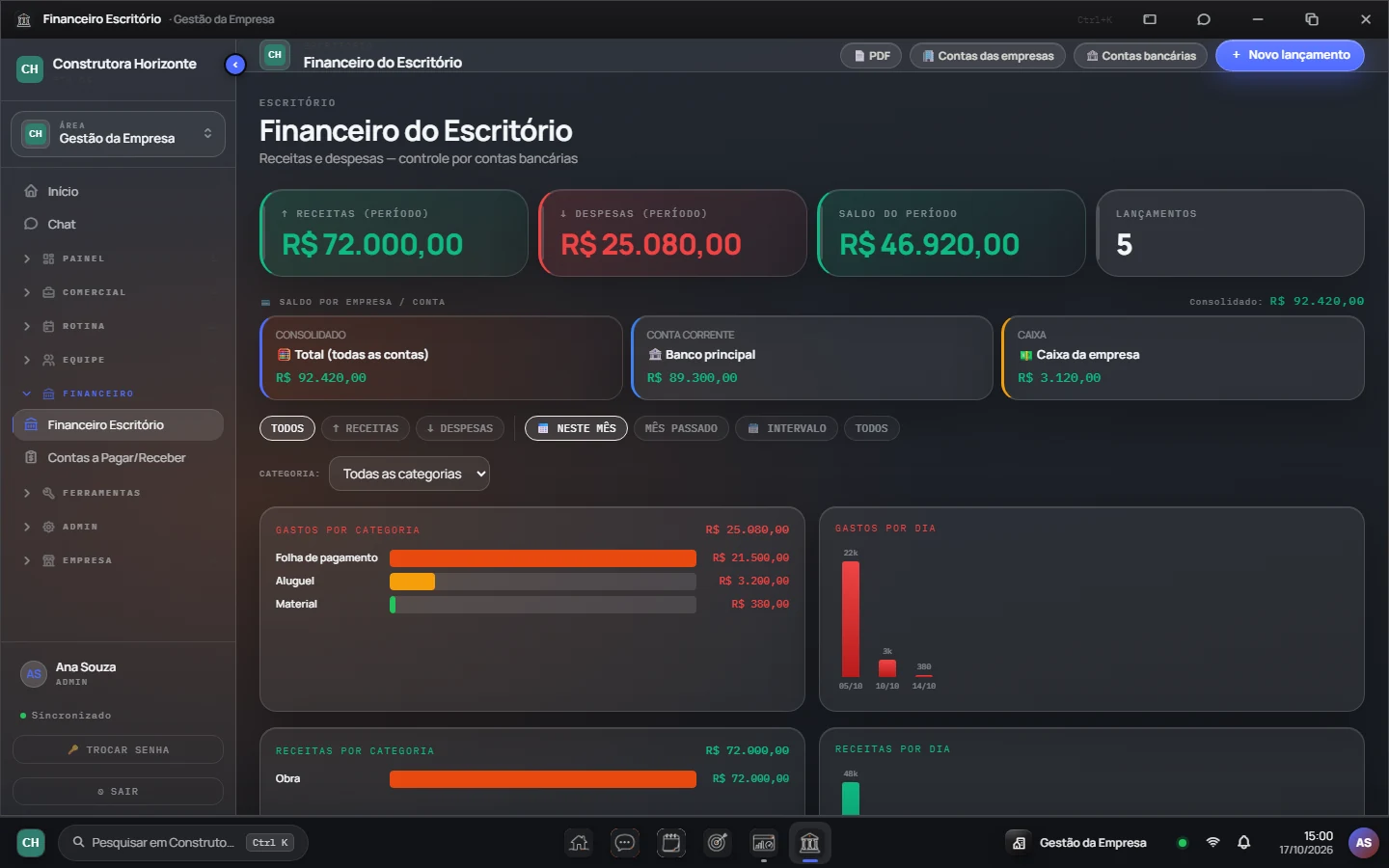Filter entries by Despesas only
The image size is (1389, 868).
pyautogui.click(x=460, y=428)
